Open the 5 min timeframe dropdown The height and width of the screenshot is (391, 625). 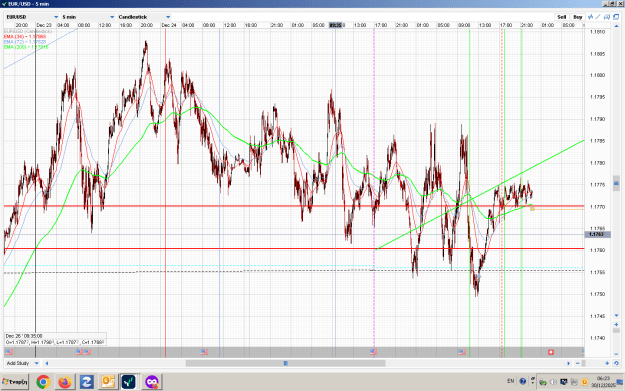click(x=88, y=17)
